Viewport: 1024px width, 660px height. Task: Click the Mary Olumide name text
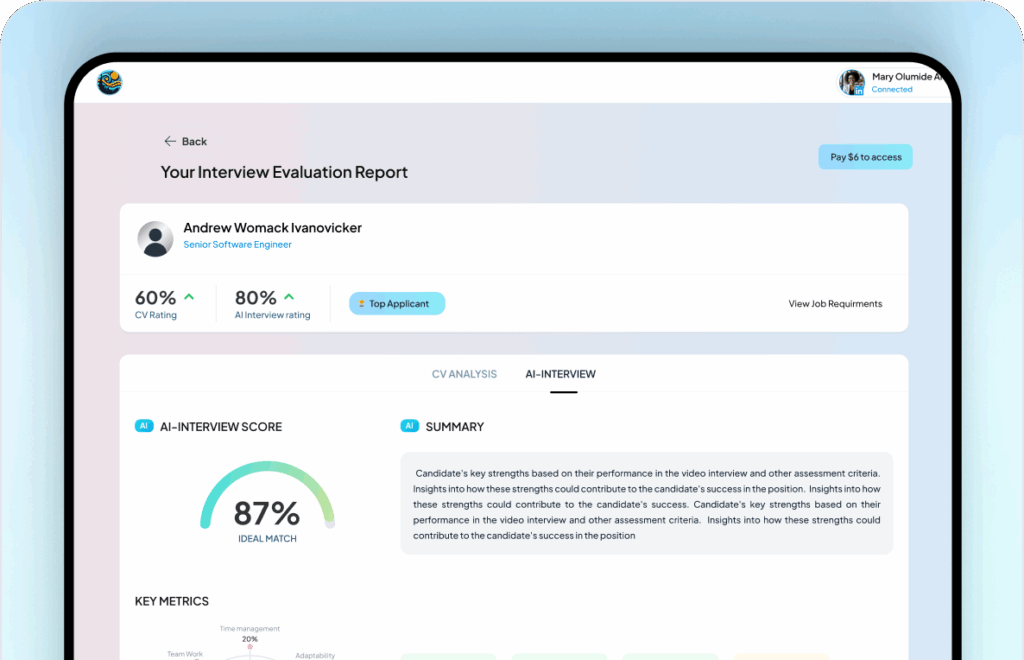(906, 76)
